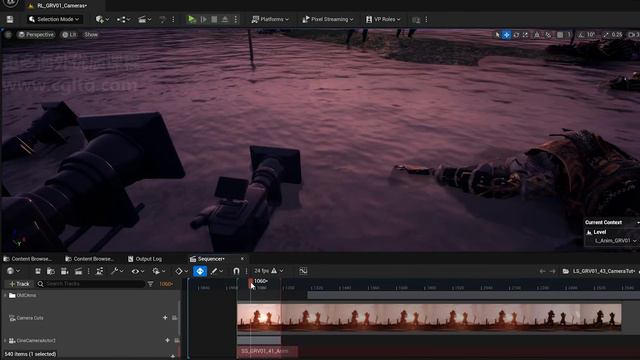Open the play options three-dot menu
This screenshot has width=640, height=360.
pyautogui.click(x=236, y=19)
